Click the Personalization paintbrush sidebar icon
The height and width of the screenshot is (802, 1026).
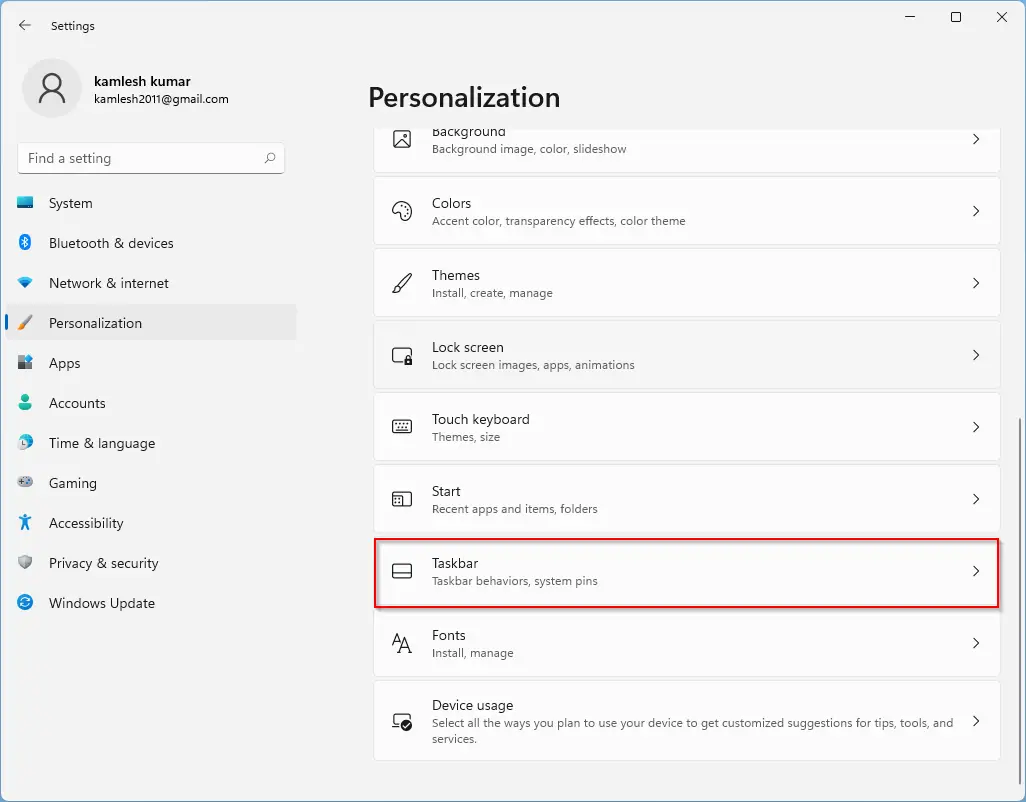25,323
